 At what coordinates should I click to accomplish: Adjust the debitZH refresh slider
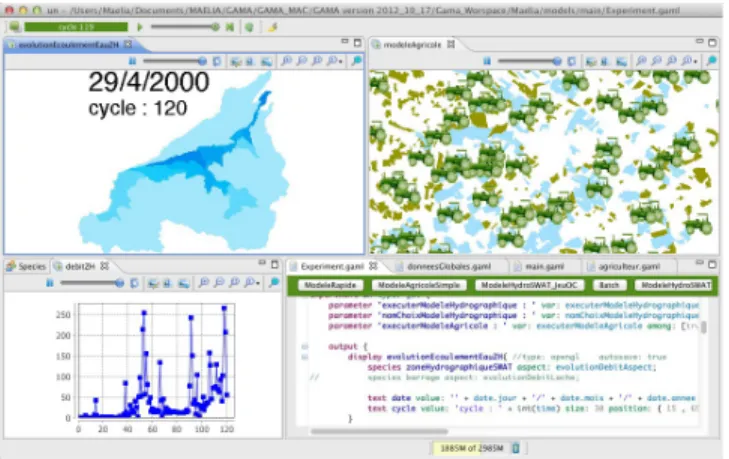92,283
